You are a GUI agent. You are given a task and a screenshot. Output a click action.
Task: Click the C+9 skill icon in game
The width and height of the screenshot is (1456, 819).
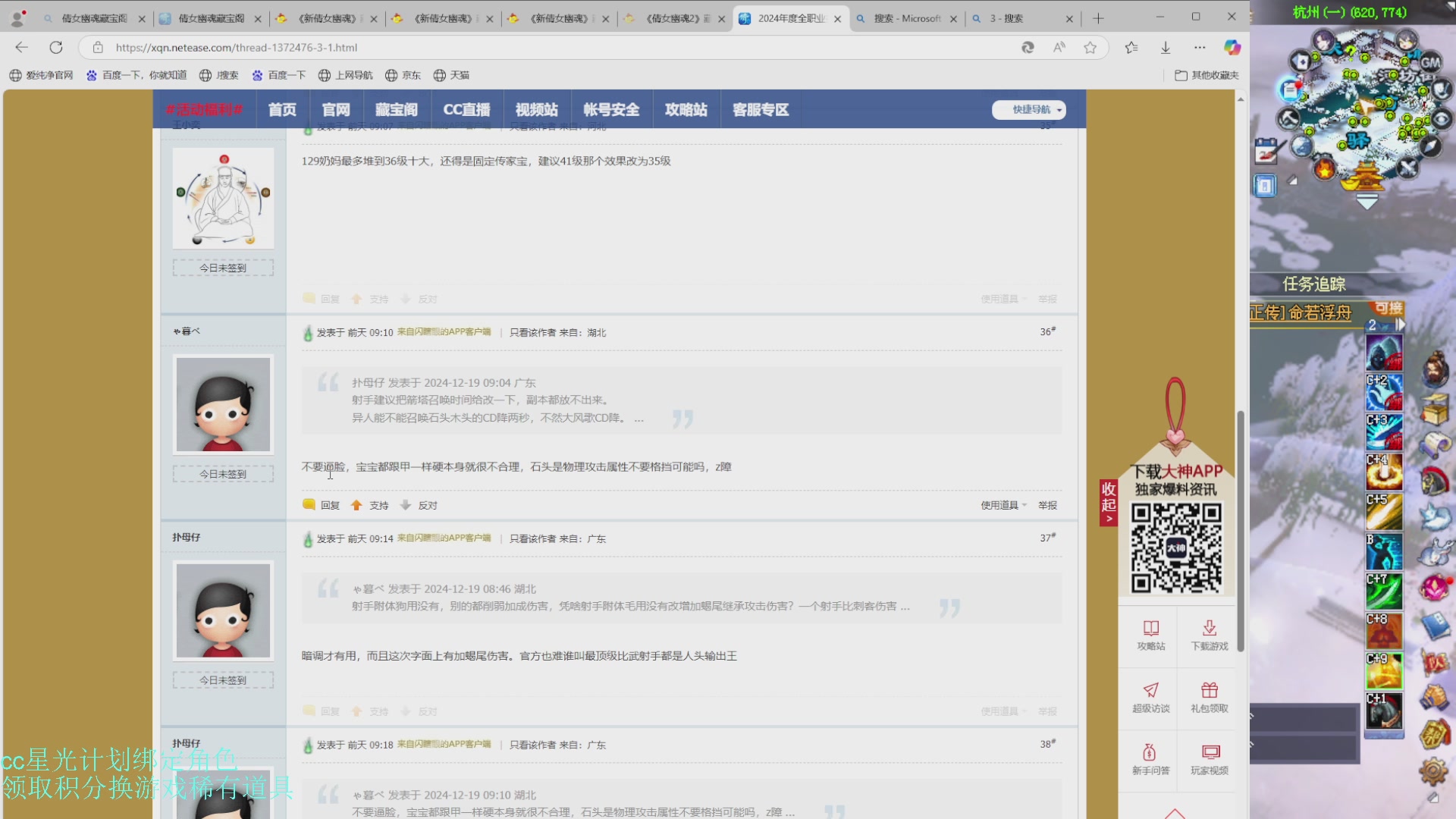click(1384, 671)
